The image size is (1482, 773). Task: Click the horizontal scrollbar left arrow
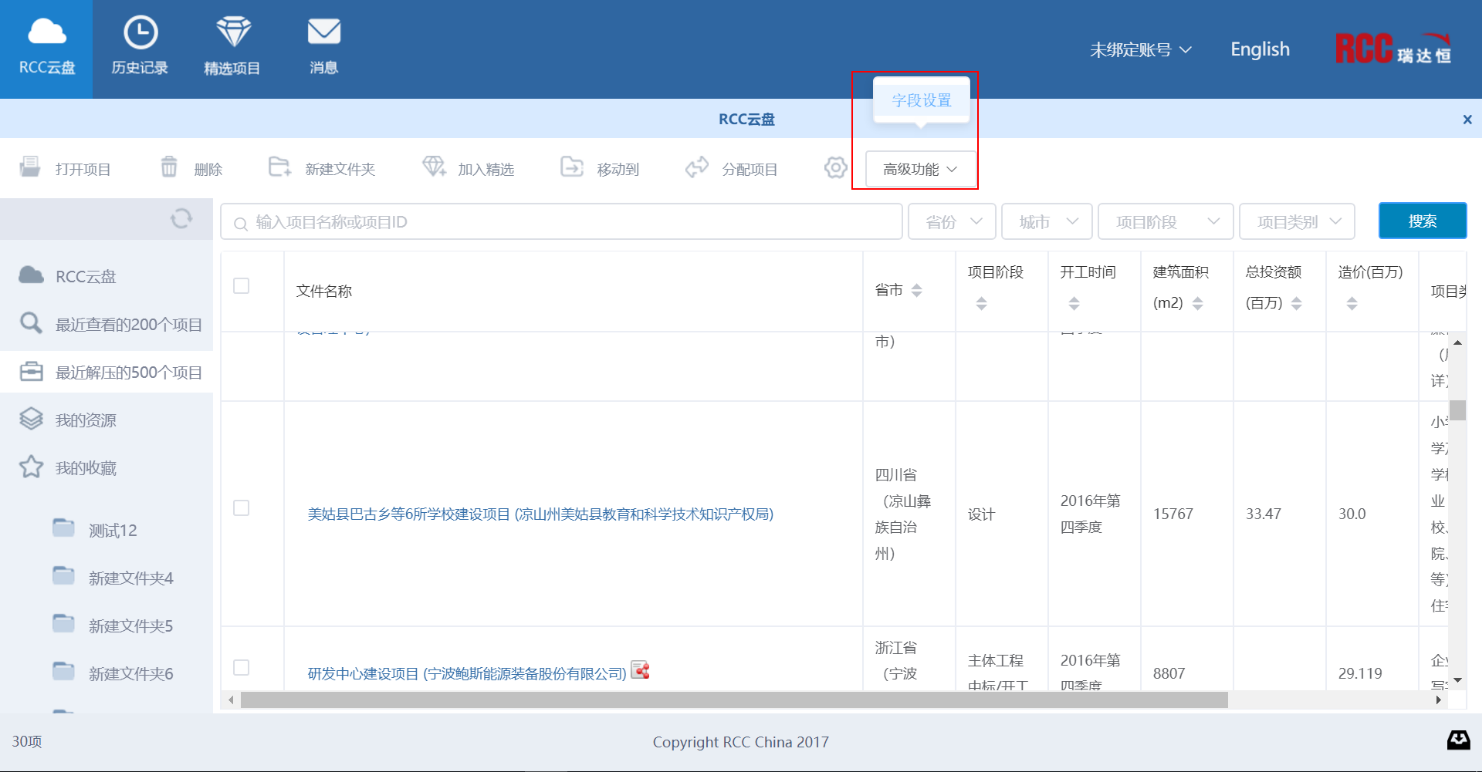click(x=231, y=701)
